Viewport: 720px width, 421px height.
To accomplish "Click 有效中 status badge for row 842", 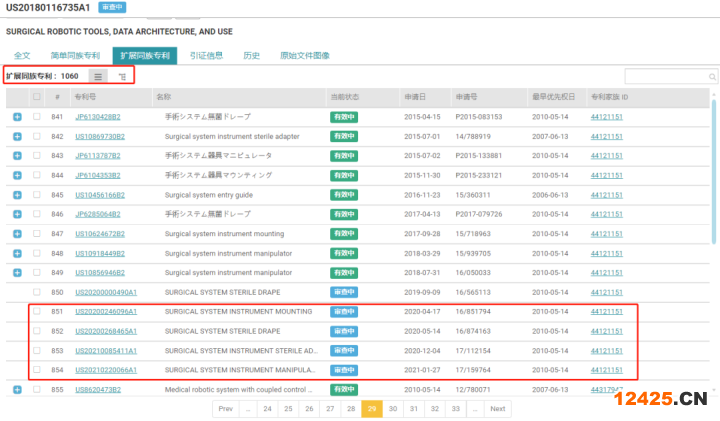I will coord(344,136).
